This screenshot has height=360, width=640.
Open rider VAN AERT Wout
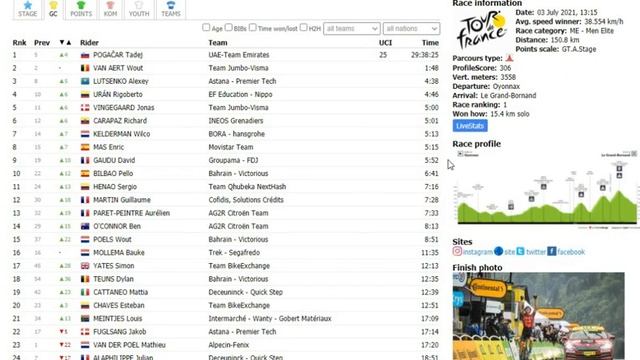pos(118,68)
